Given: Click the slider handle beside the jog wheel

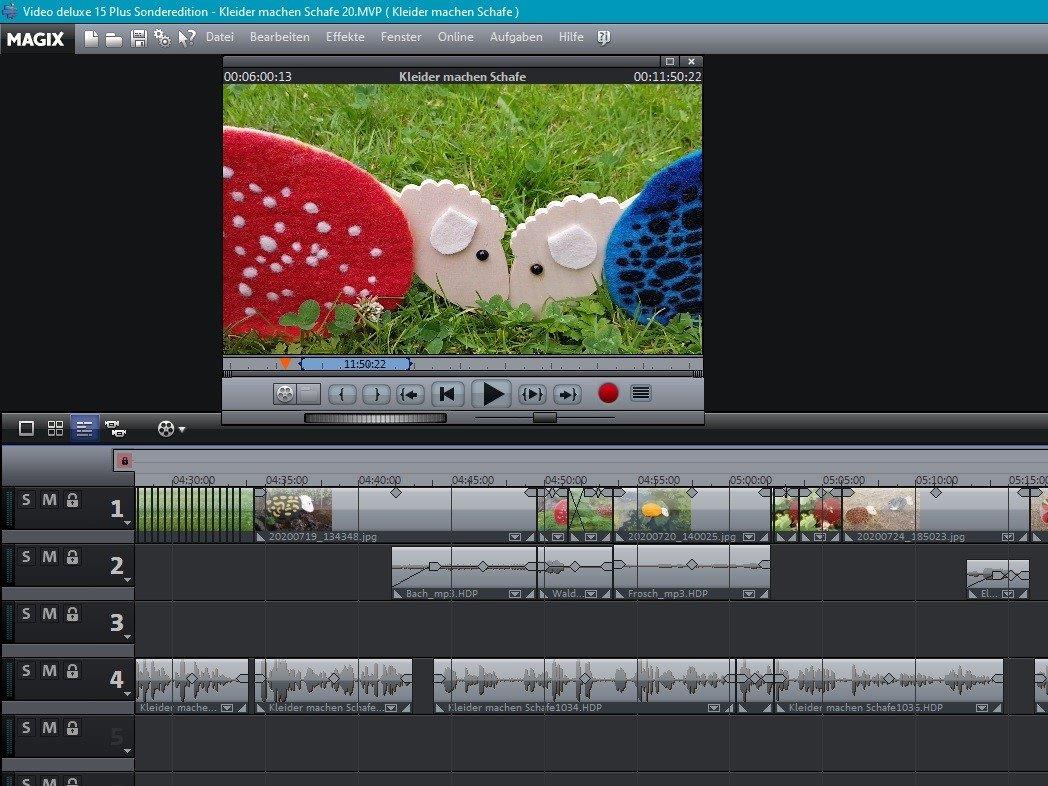Looking at the screenshot, I should pyautogui.click(x=544, y=417).
